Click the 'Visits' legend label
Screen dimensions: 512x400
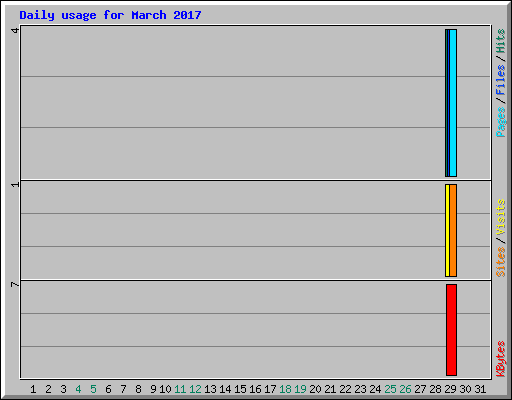tap(500, 217)
